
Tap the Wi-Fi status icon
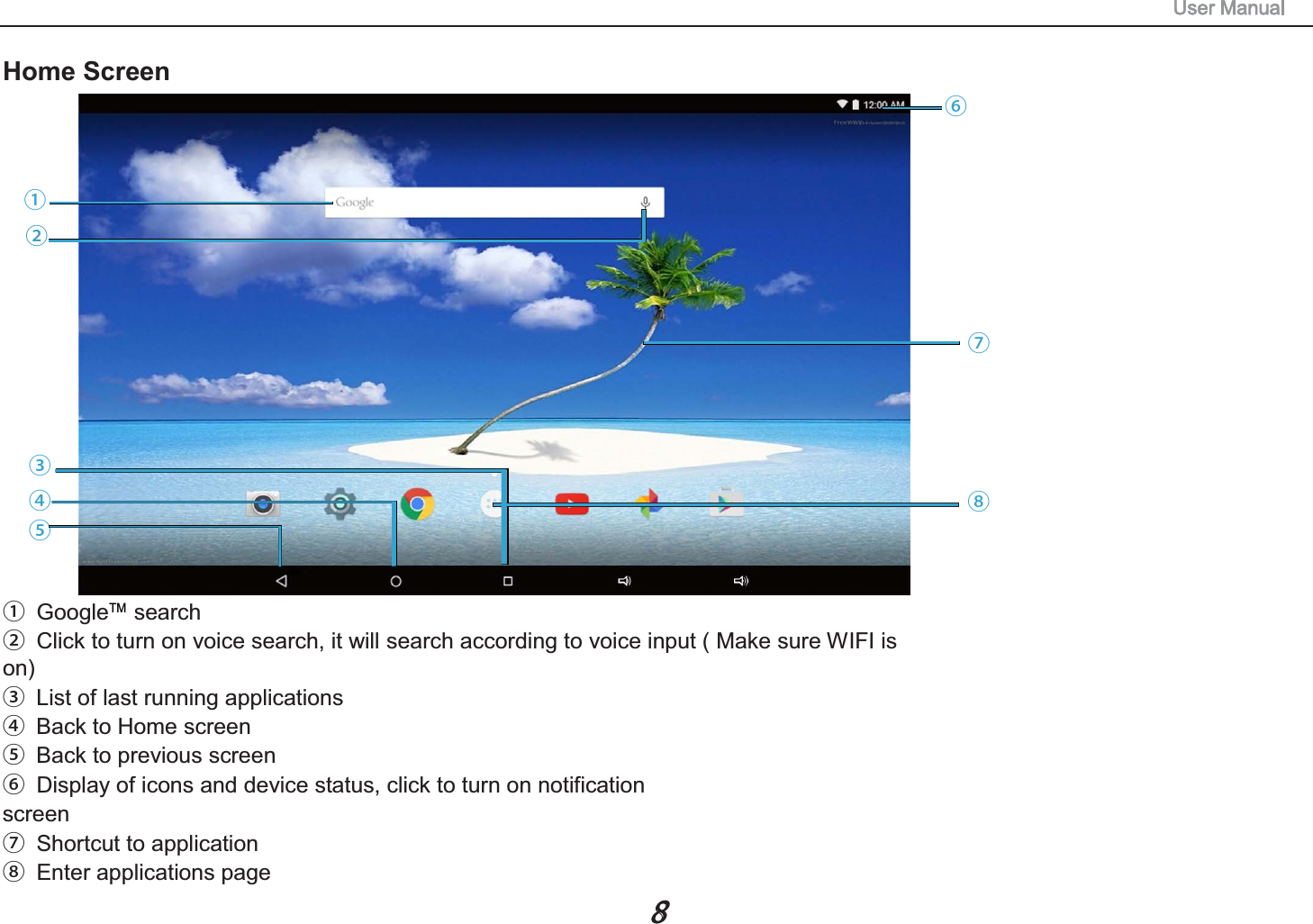tap(842, 104)
